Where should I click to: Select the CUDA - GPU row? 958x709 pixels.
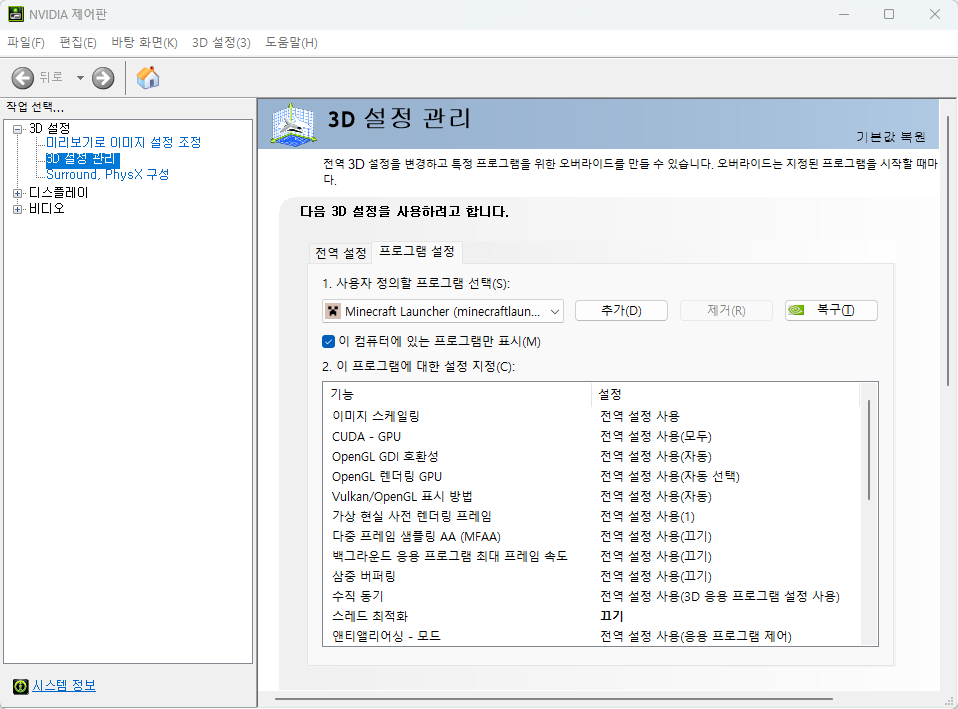(591, 436)
